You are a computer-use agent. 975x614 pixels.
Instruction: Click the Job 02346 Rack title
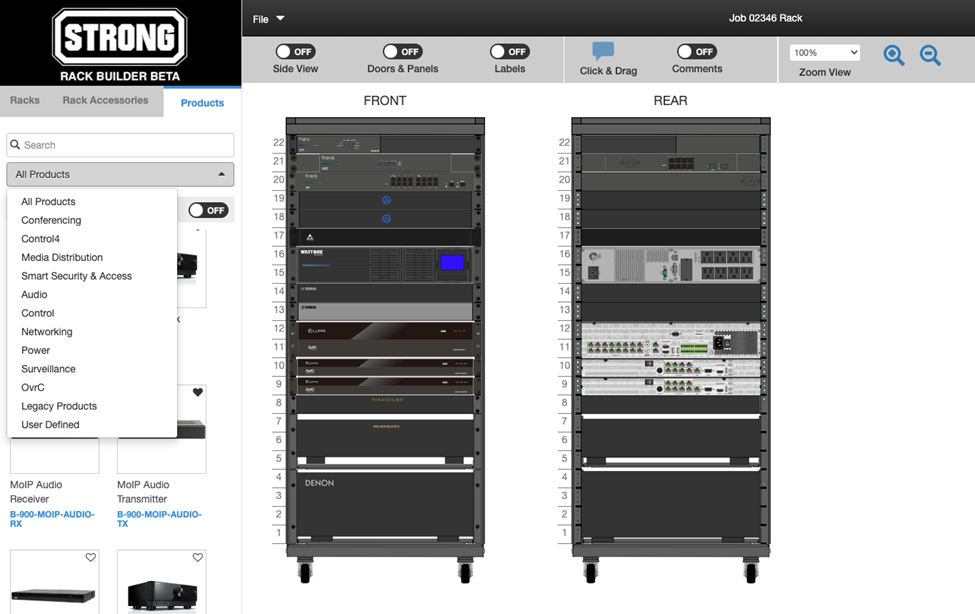(x=765, y=18)
